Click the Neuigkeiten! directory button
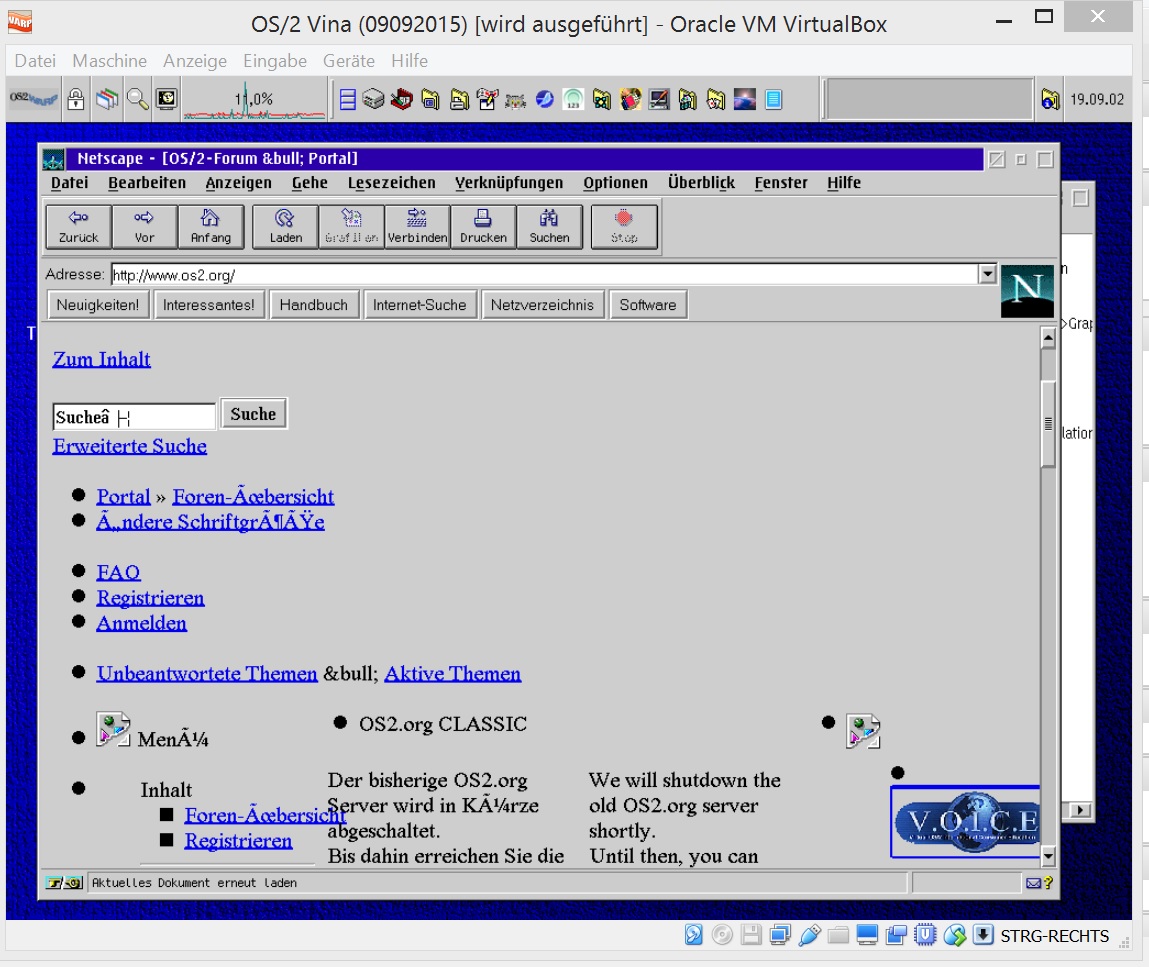Screen dimensions: 1149x967 (x=97, y=305)
